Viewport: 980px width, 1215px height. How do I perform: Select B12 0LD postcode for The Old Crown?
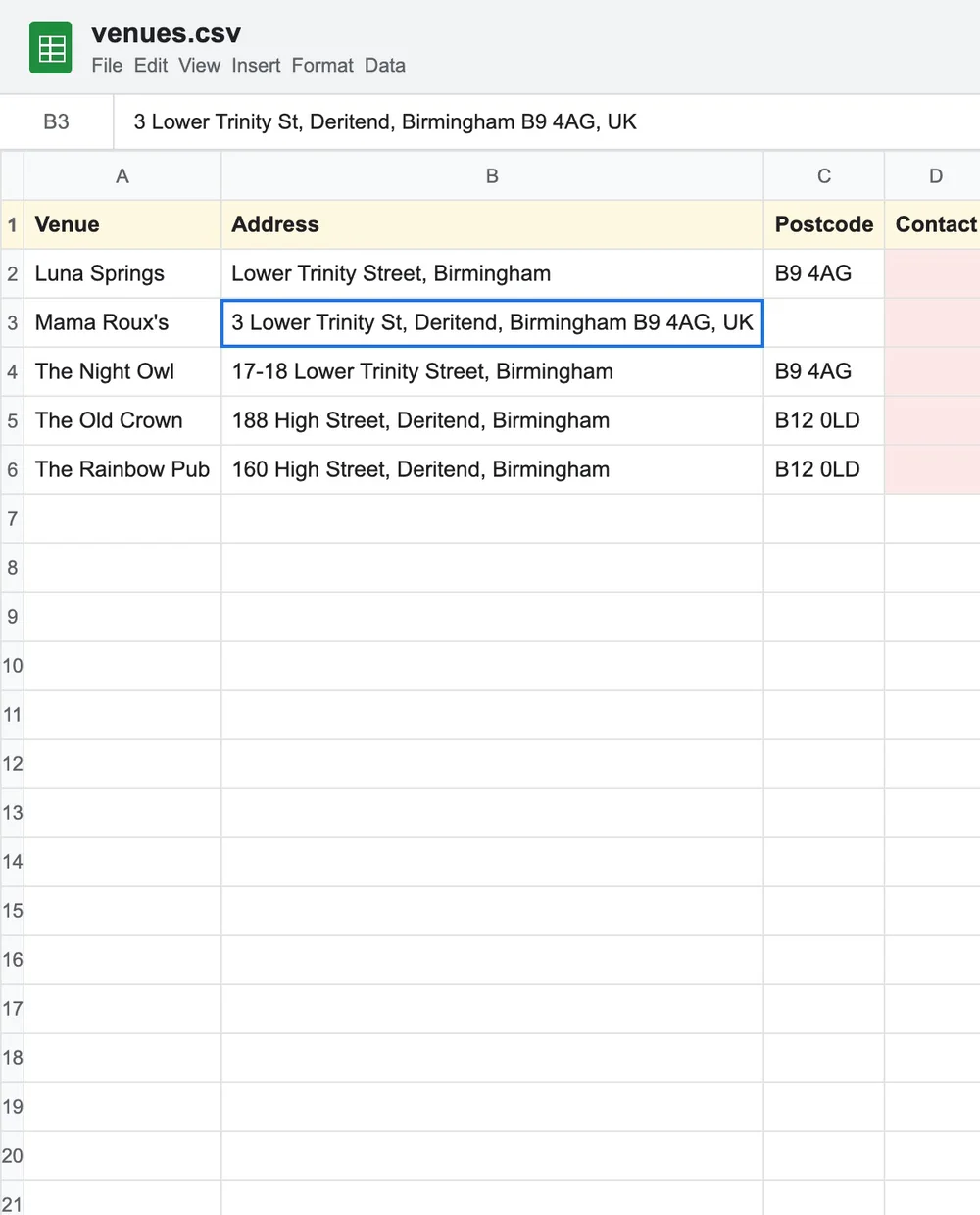pos(824,421)
